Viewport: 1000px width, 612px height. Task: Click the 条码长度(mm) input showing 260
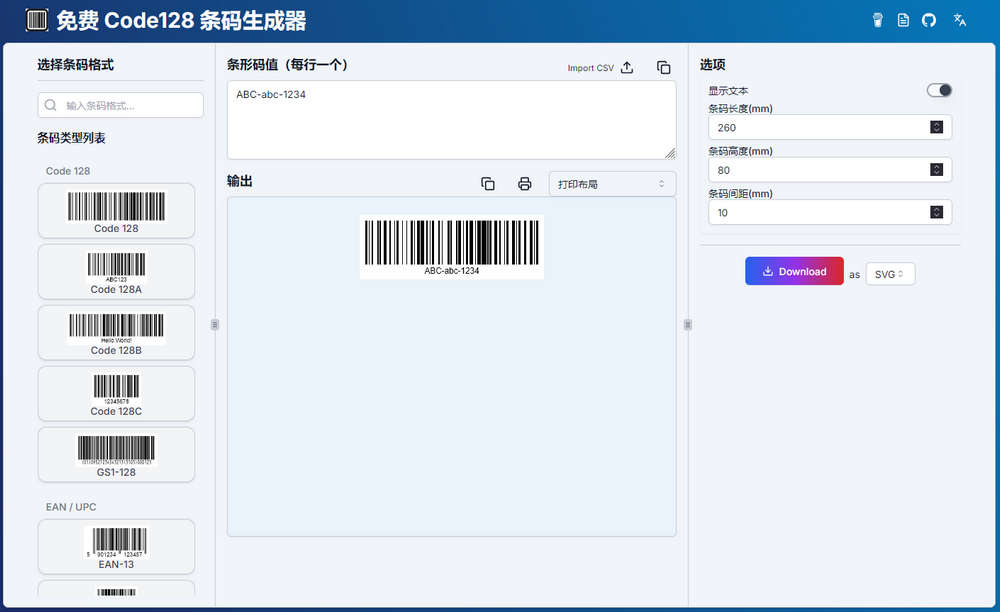click(x=830, y=128)
